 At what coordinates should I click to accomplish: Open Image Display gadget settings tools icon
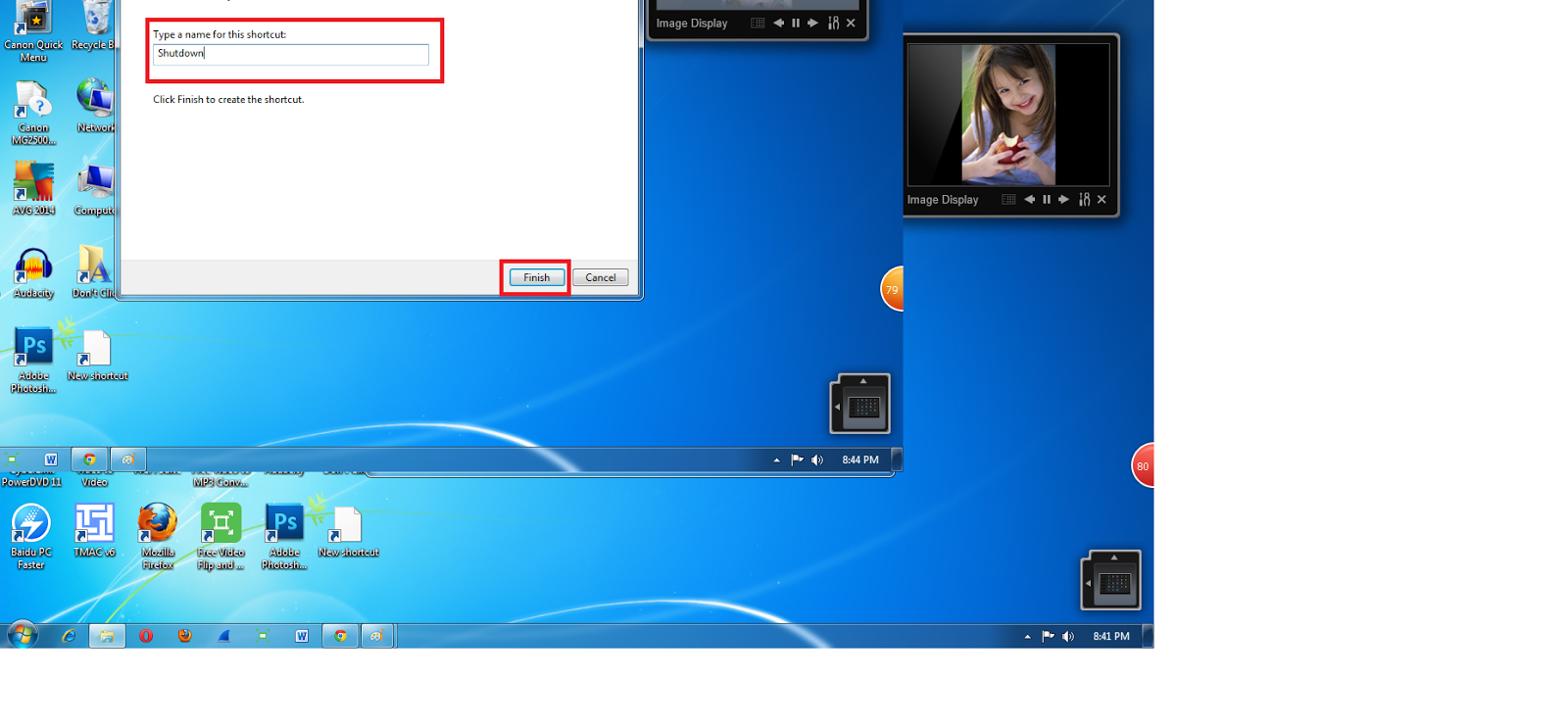point(1084,199)
